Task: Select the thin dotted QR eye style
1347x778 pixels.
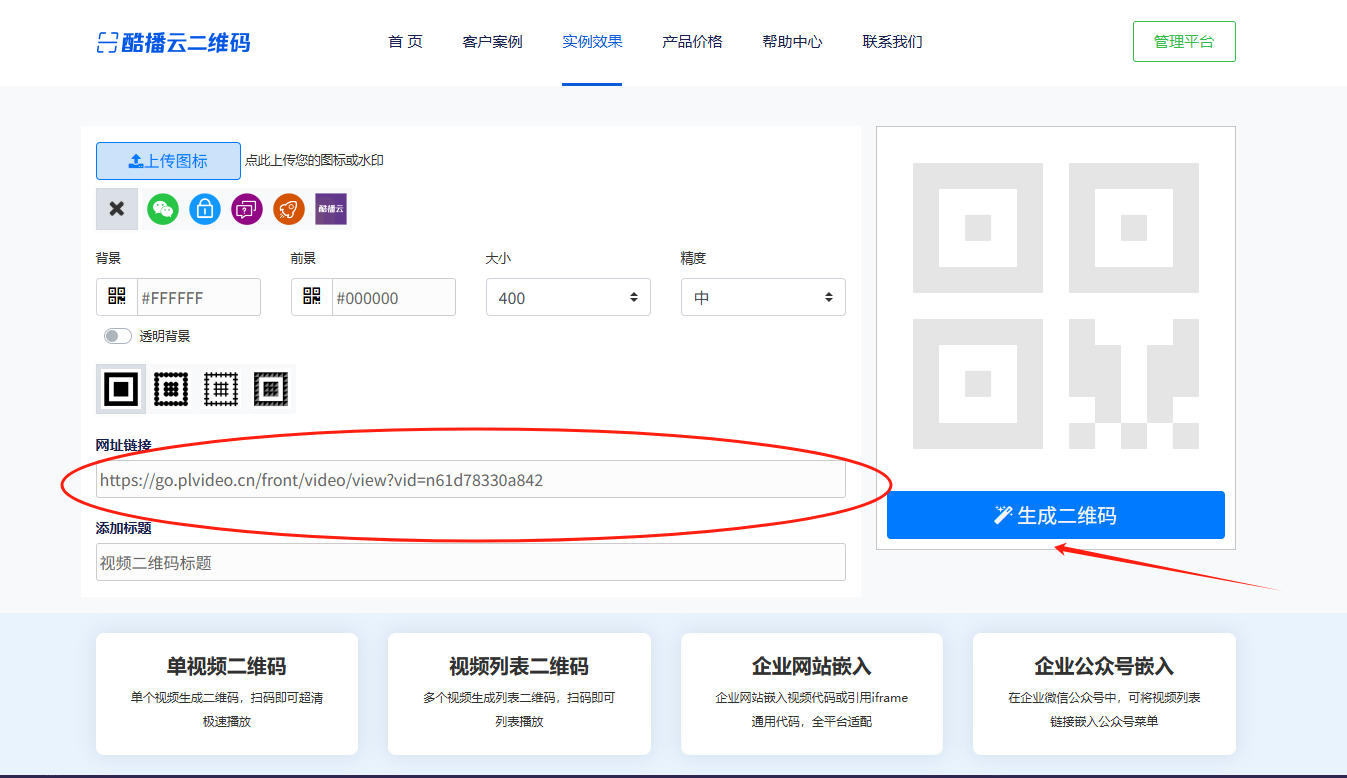Action: (221, 388)
